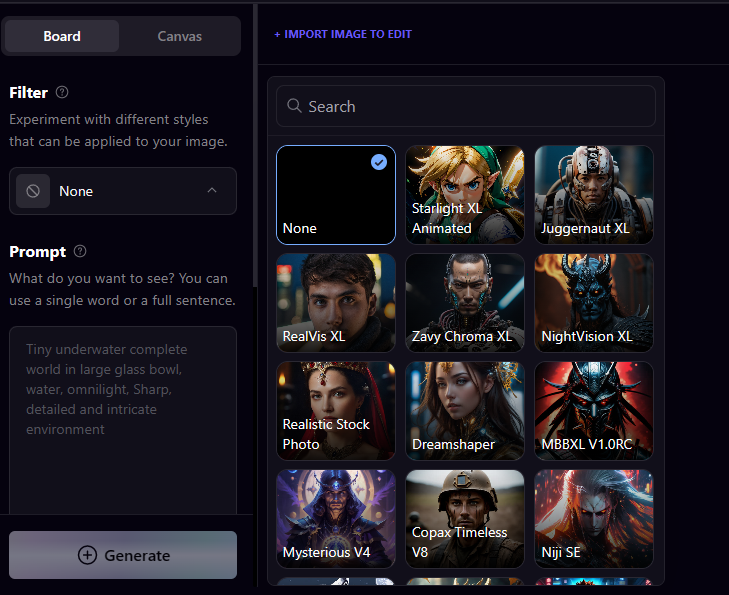This screenshot has width=729, height=595.
Task: Toggle the blue checkmark on None card
Action: coord(379,162)
